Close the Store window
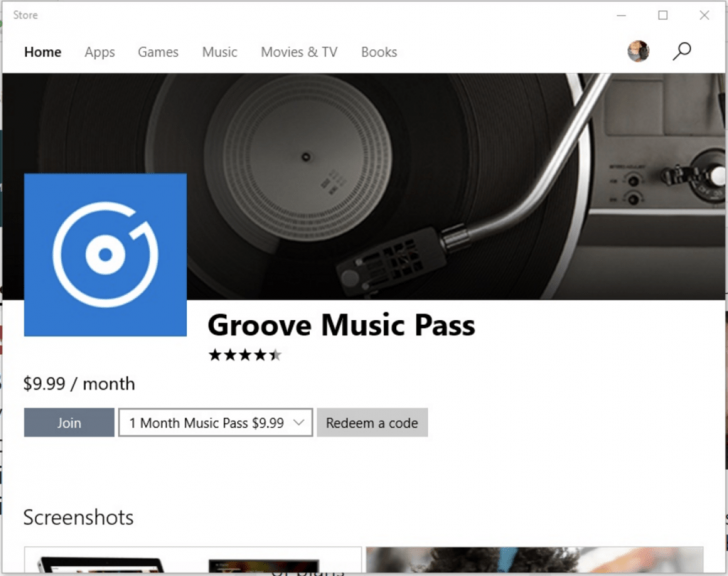728x576 pixels. click(704, 15)
